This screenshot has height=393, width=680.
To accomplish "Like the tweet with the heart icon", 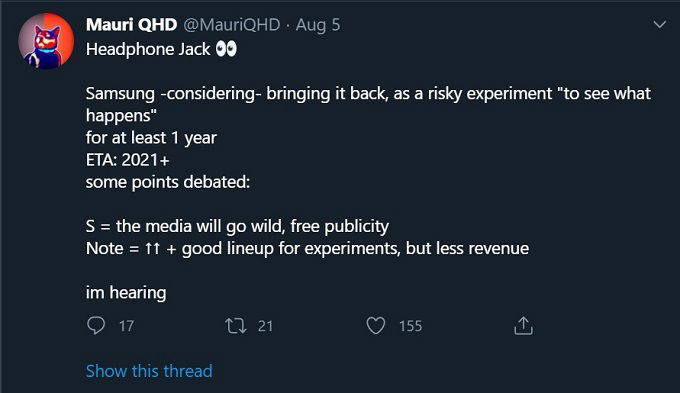I will pyautogui.click(x=376, y=325).
